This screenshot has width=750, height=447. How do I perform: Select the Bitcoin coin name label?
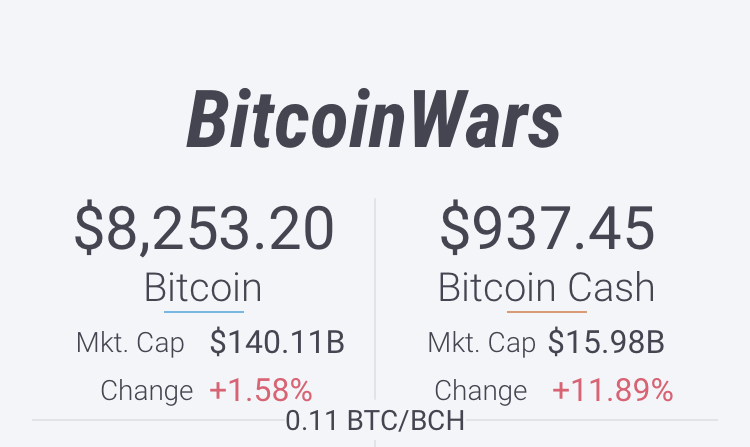203,288
